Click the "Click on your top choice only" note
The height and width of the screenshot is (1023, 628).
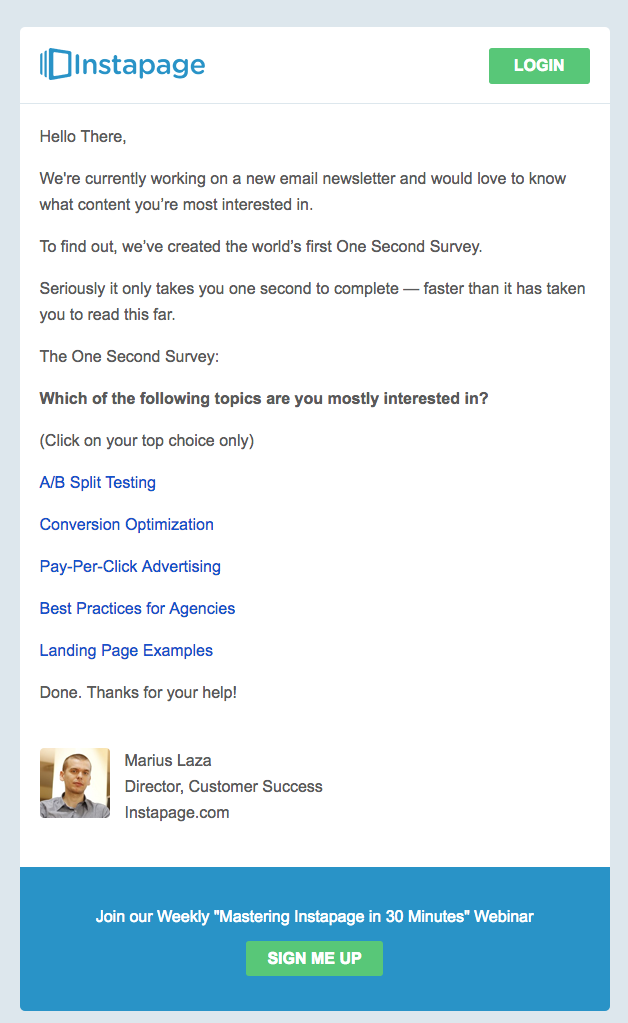click(x=147, y=440)
